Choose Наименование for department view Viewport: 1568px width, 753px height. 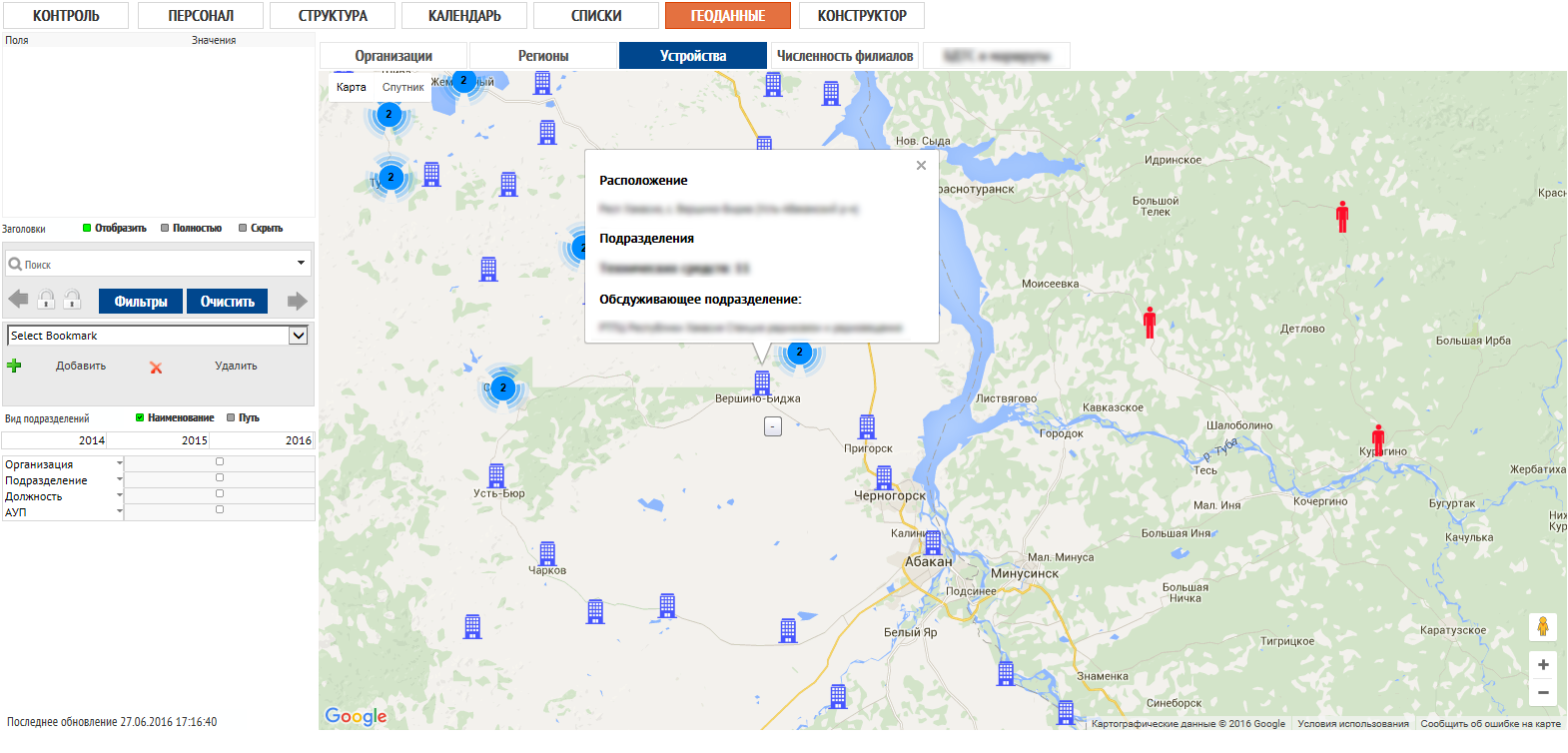(x=175, y=418)
